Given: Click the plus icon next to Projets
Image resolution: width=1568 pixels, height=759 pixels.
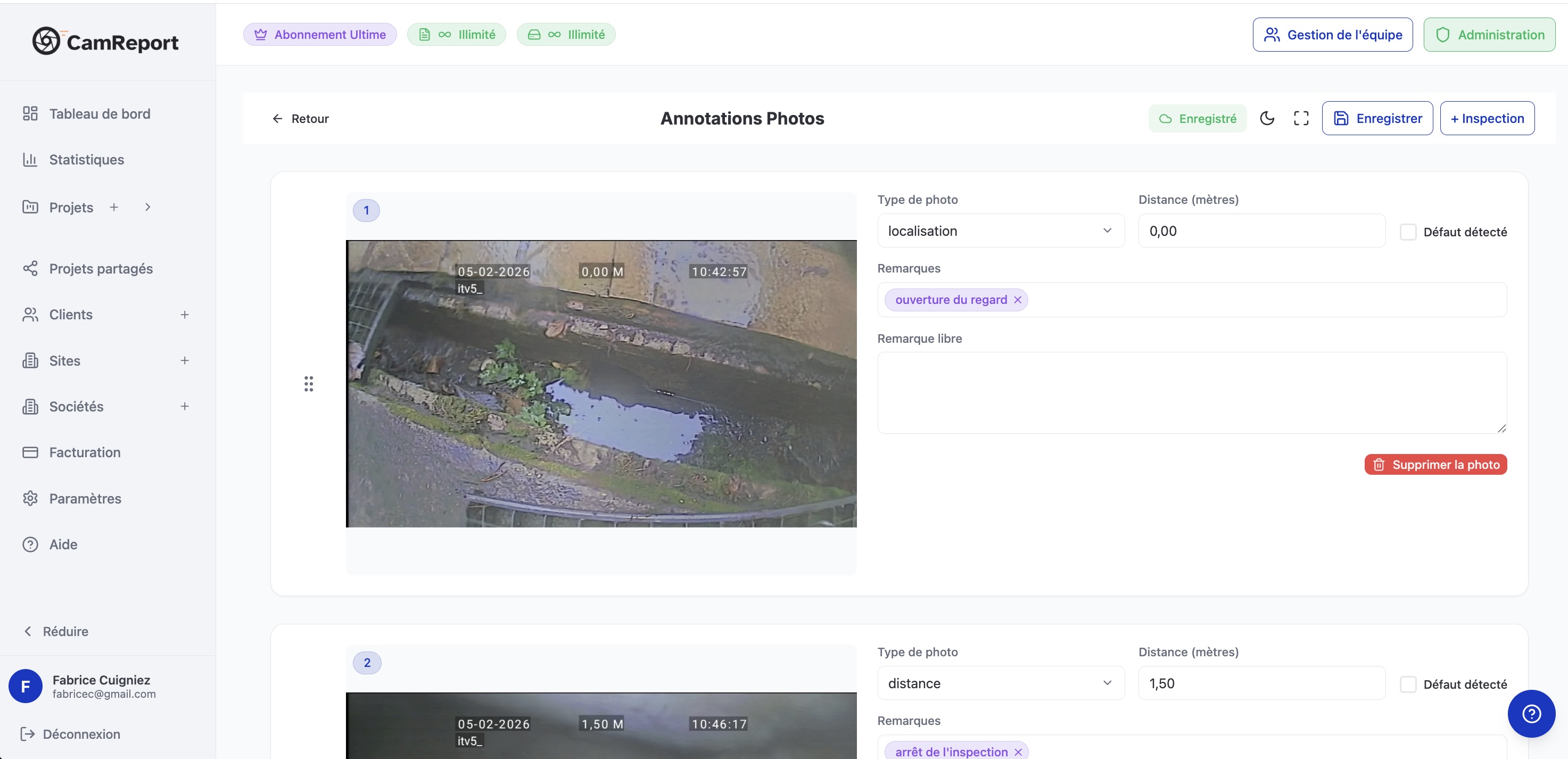Looking at the screenshot, I should (114, 207).
